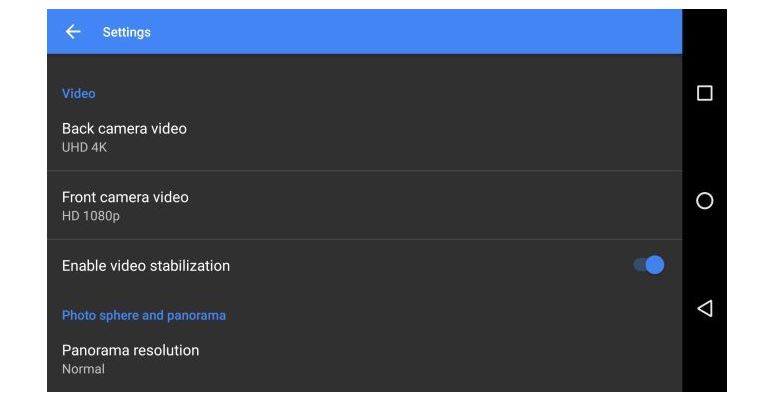
Task: Open Panorama resolution options
Action: pyautogui.click(x=130, y=351)
